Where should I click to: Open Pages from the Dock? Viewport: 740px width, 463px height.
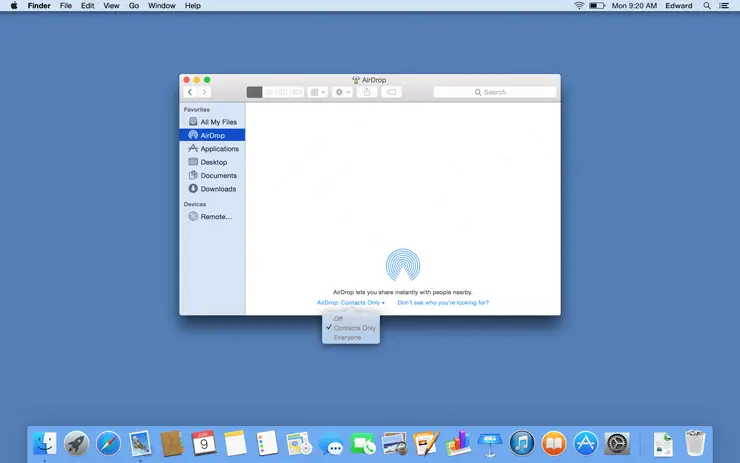click(426, 443)
